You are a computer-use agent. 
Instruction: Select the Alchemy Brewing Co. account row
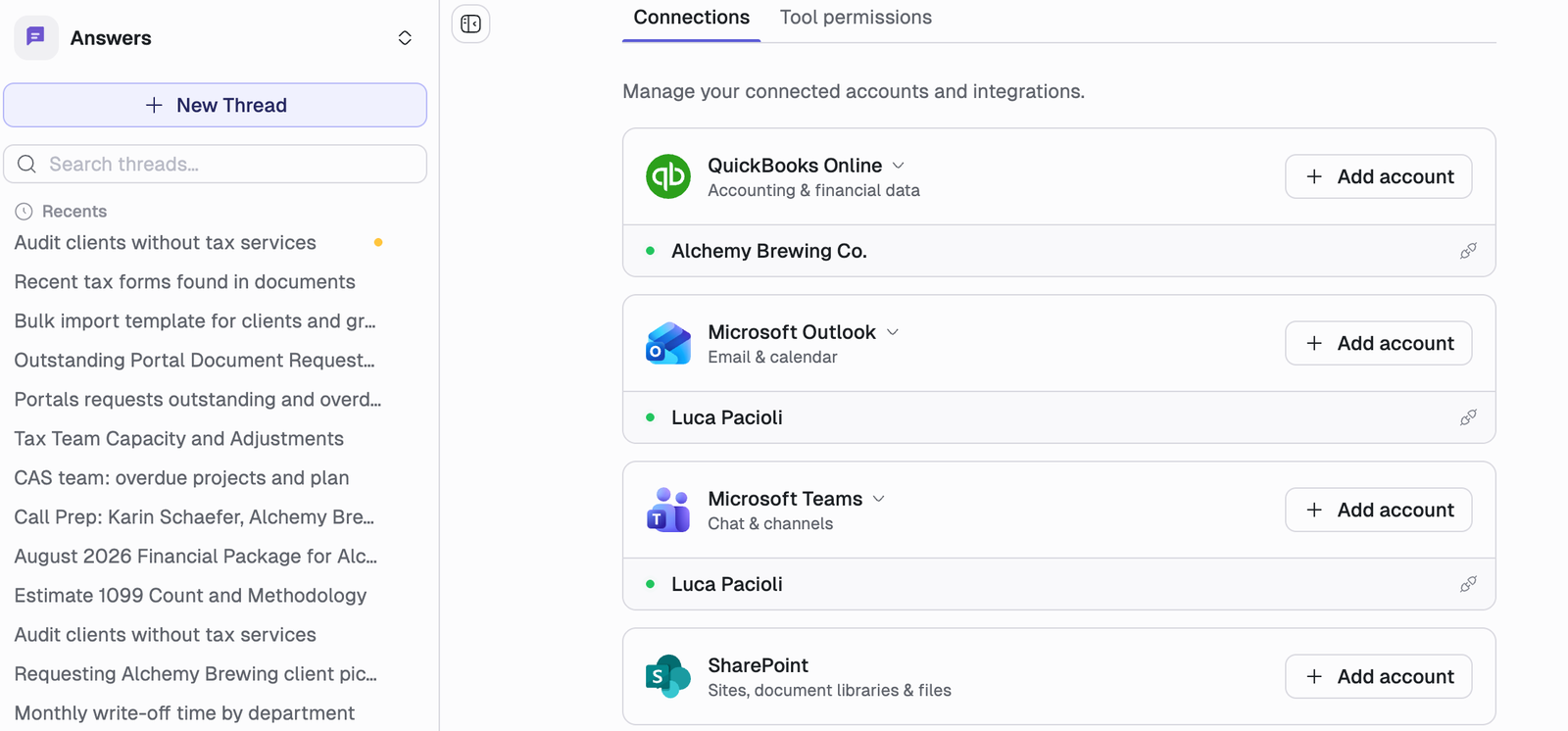click(1059, 251)
